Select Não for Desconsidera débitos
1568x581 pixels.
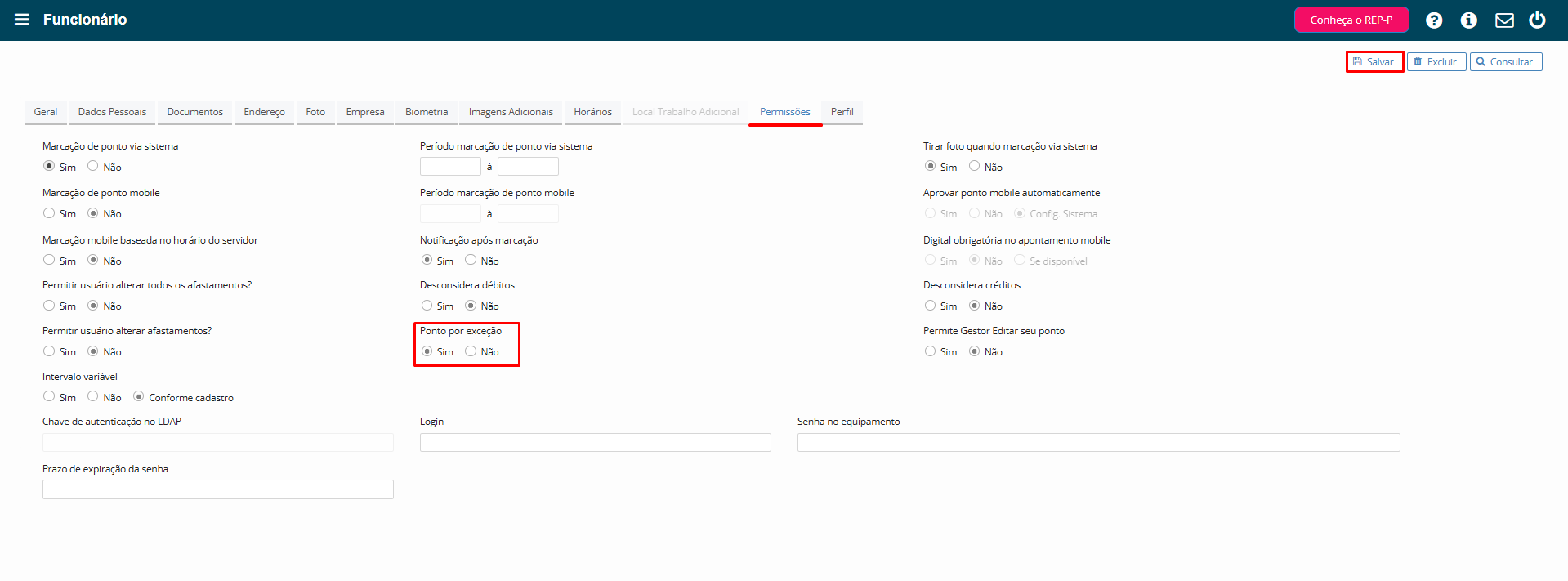click(471, 306)
